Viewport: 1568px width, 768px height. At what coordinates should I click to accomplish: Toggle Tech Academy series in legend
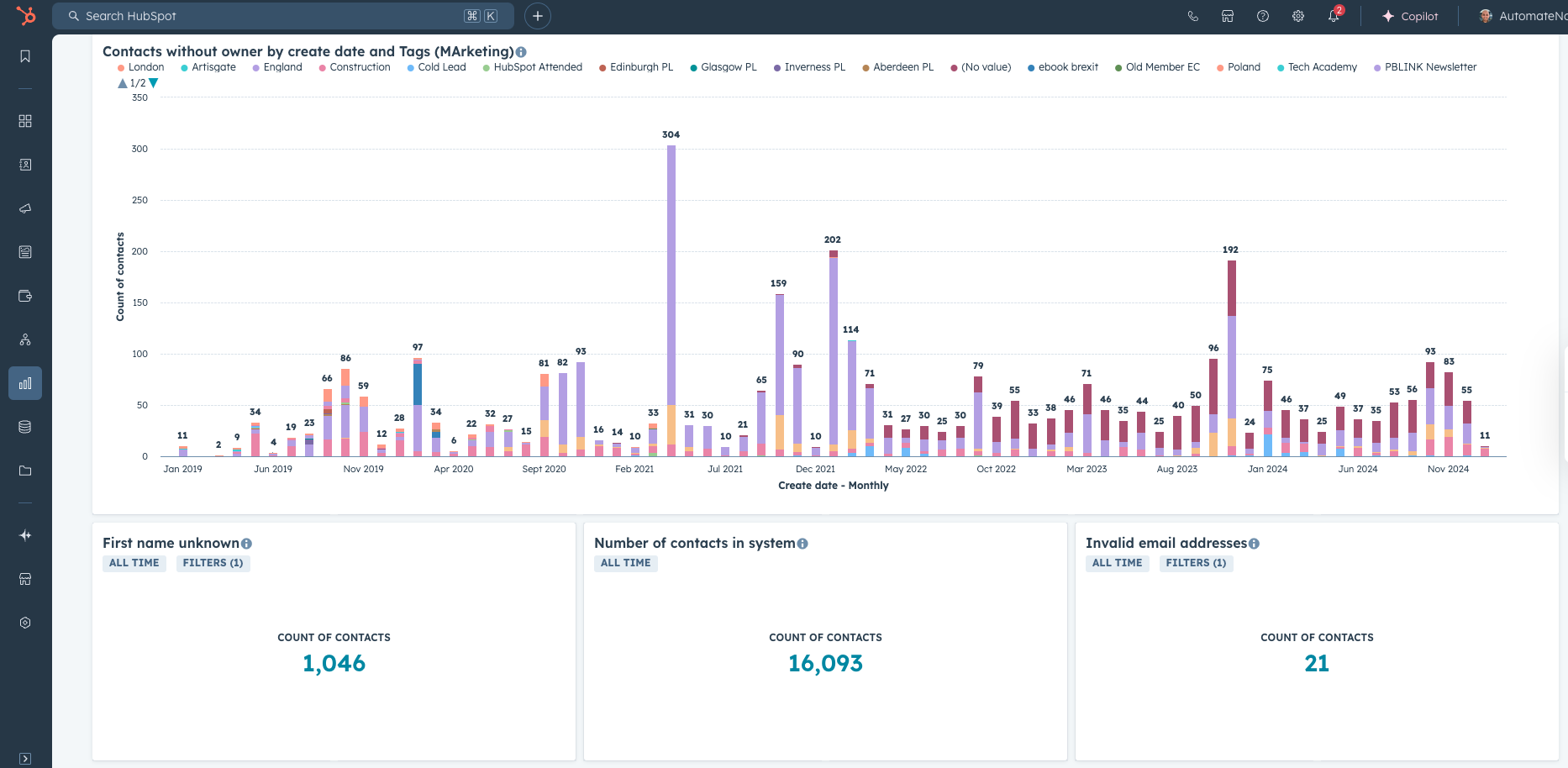coord(1317,67)
